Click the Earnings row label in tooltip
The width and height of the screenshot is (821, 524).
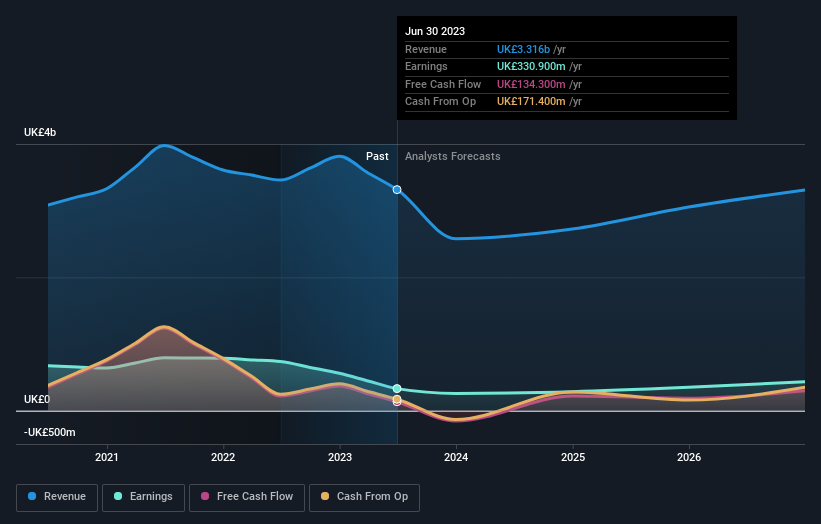pyautogui.click(x=426, y=66)
